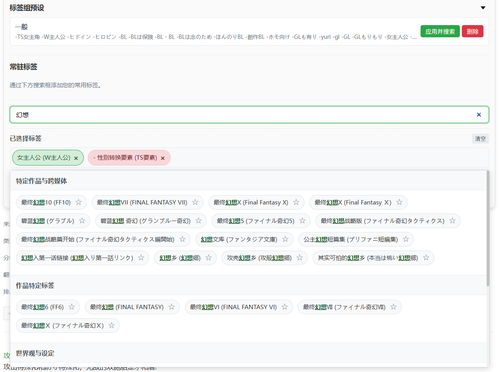Click the red delete preset button
500x372 pixels.
(x=472, y=31)
